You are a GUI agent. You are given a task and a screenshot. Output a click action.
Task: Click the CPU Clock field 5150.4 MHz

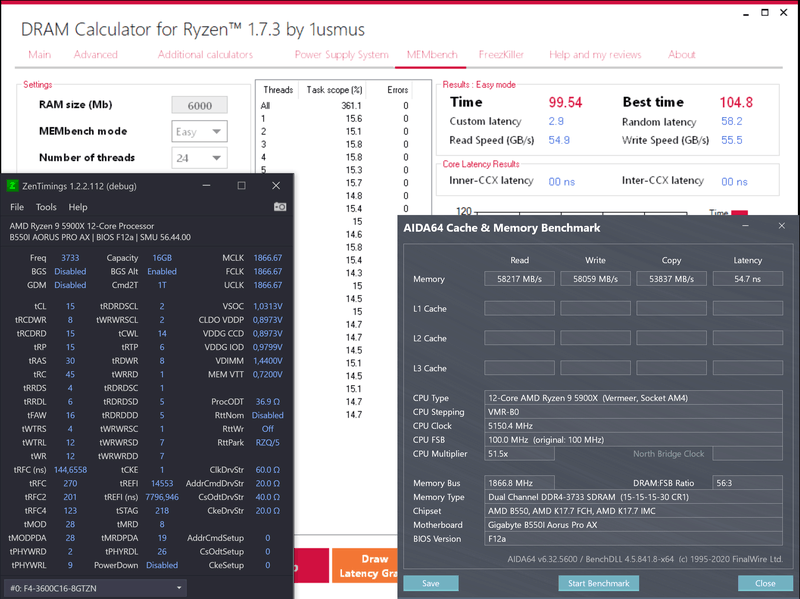(633, 426)
